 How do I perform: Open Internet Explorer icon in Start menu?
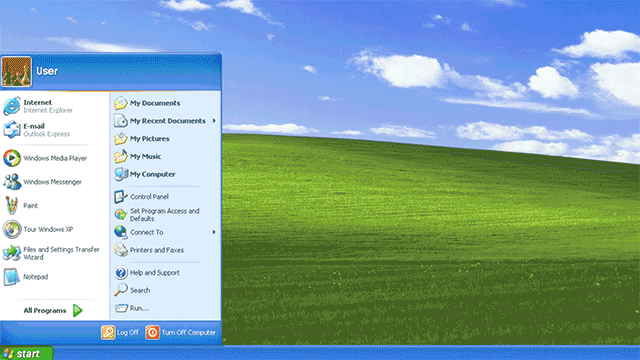pos(11,106)
